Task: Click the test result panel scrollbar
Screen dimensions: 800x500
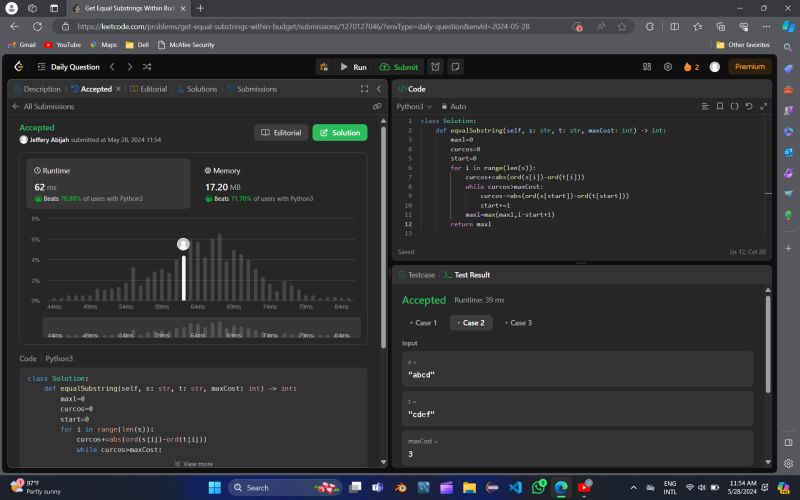Action: click(768, 344)
